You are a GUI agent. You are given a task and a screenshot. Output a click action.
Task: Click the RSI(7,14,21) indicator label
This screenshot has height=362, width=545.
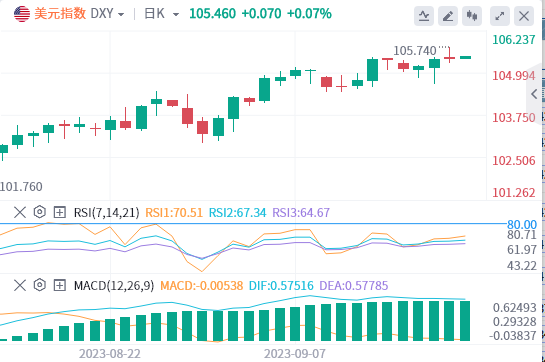pos(106,212)
